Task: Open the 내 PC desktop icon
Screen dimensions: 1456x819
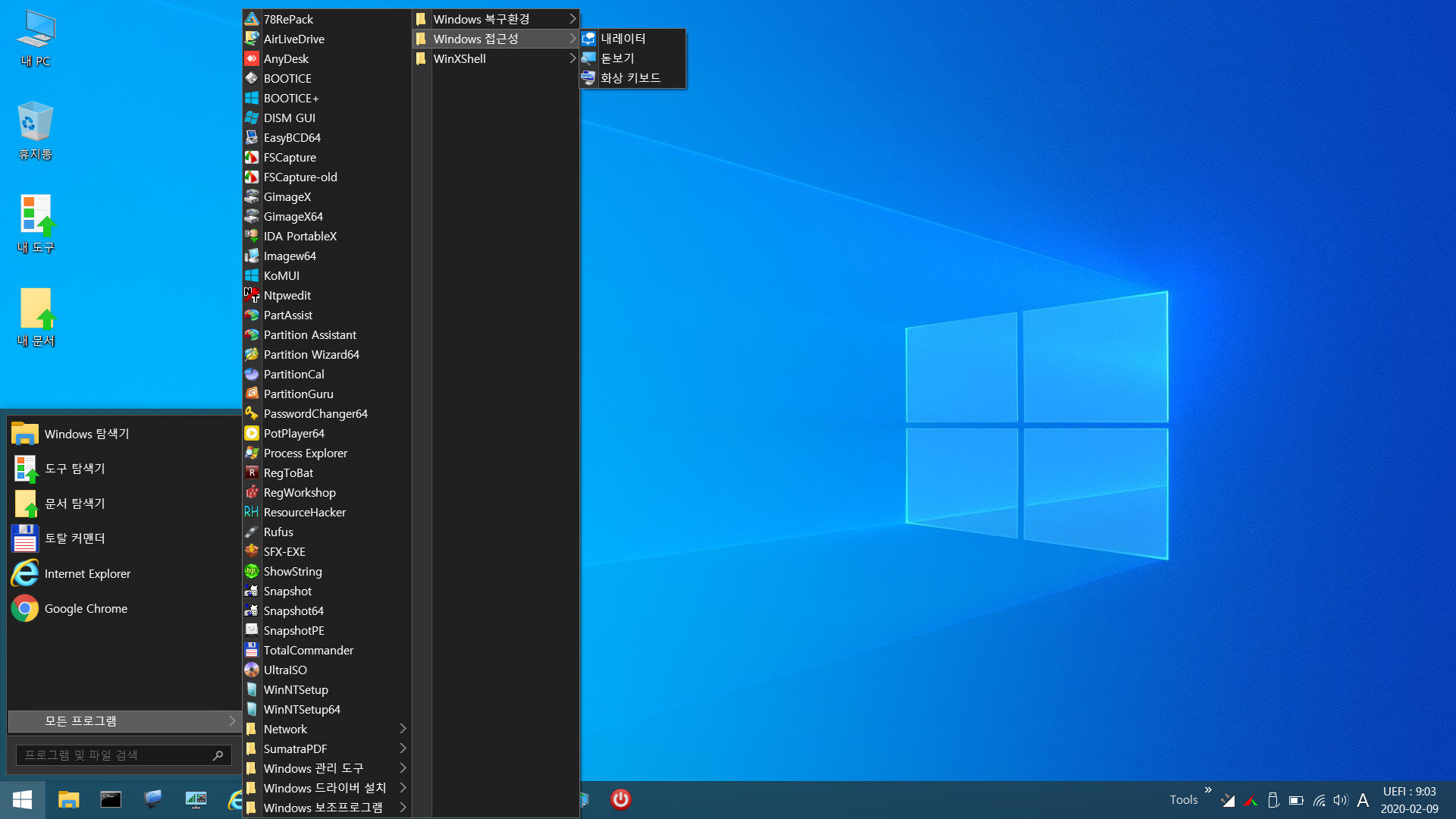Action: (35, 38)
